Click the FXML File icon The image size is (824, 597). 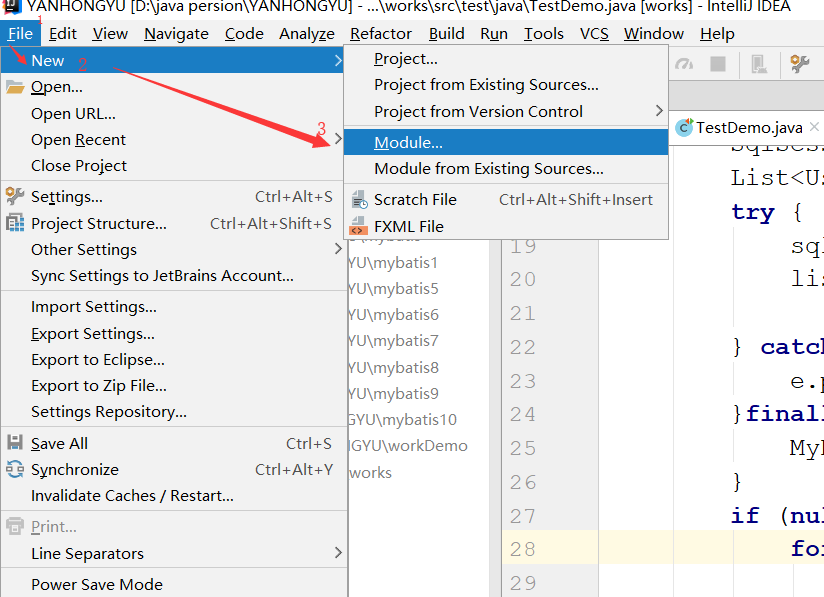[357, 227]
